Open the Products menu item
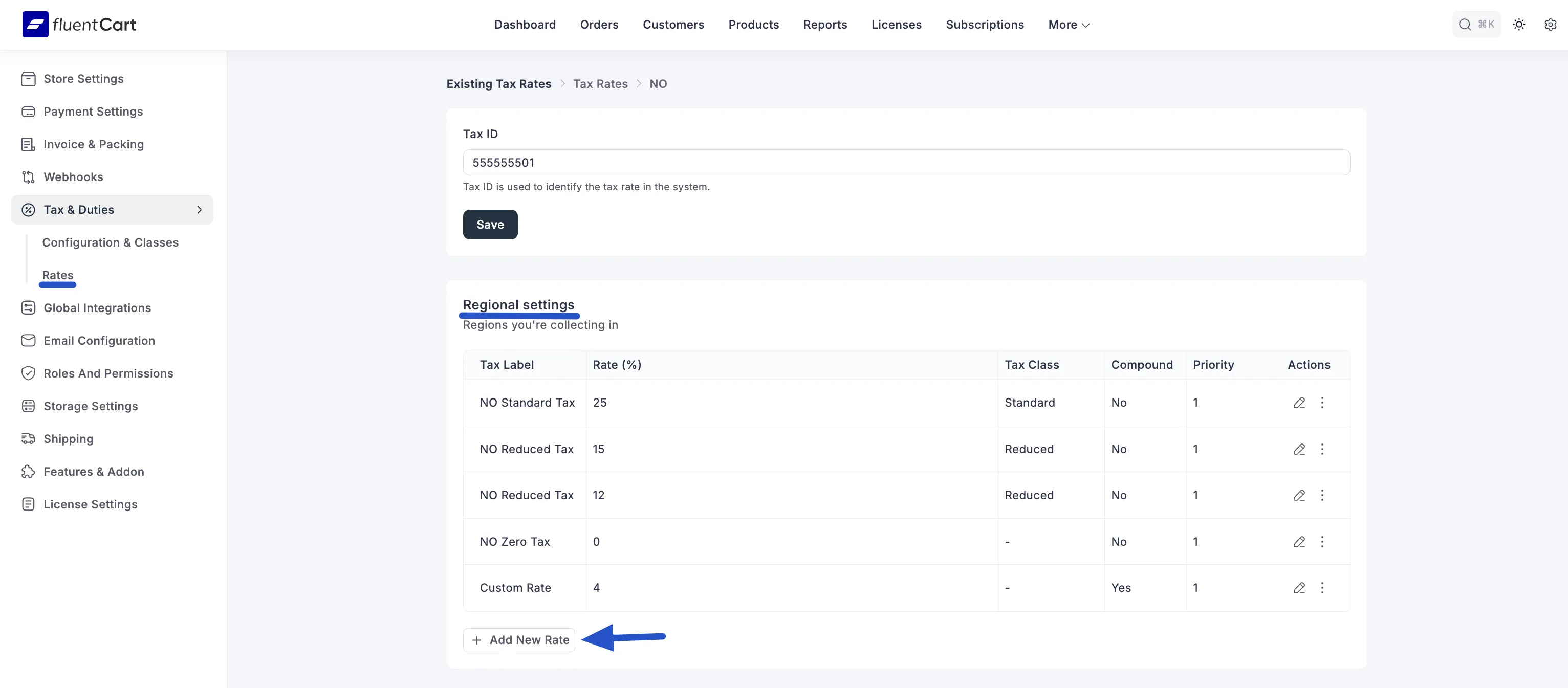 [x=753, y=25]
